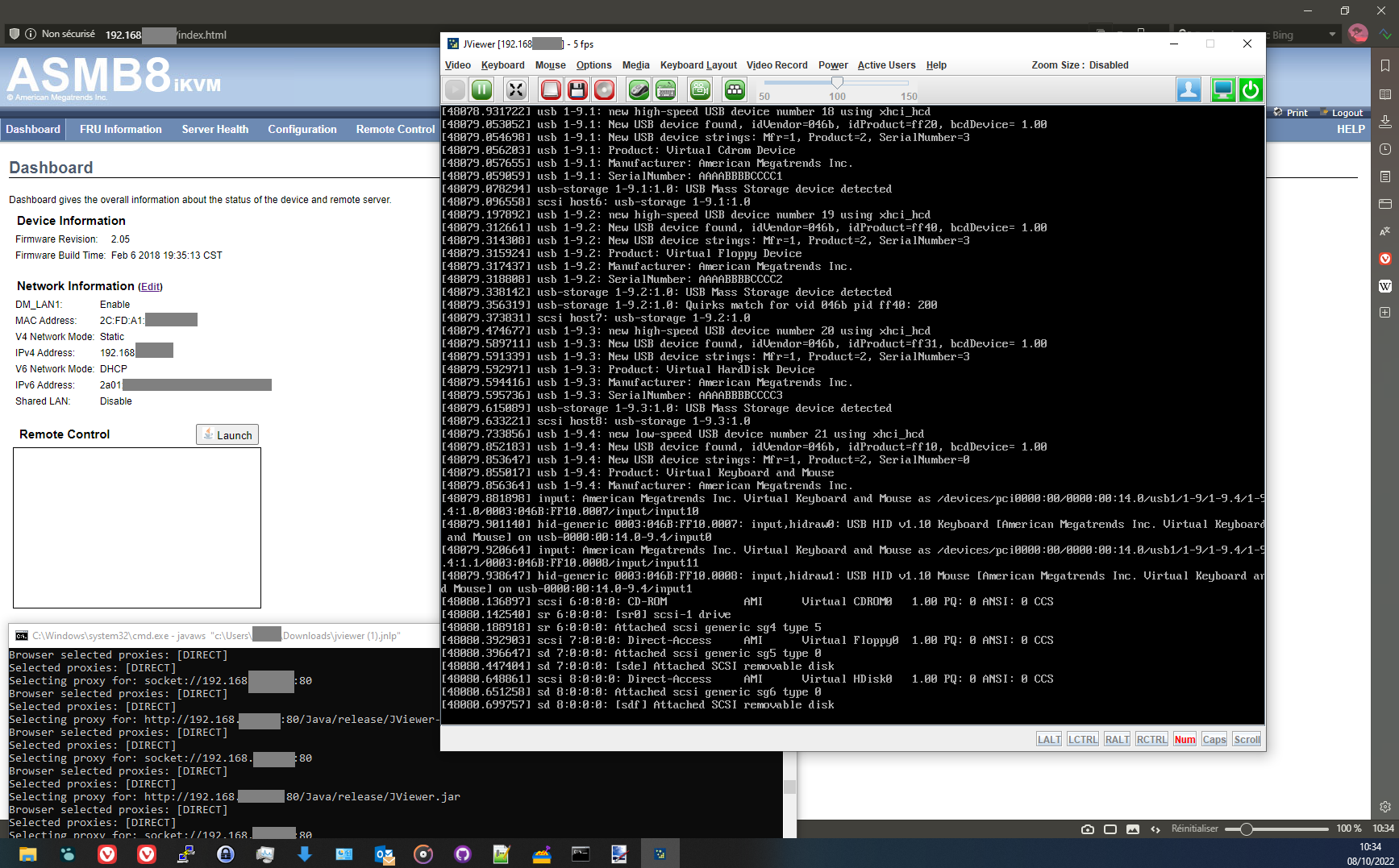
Task: Open the Video Record menu
Action: (x=777, y=65)
